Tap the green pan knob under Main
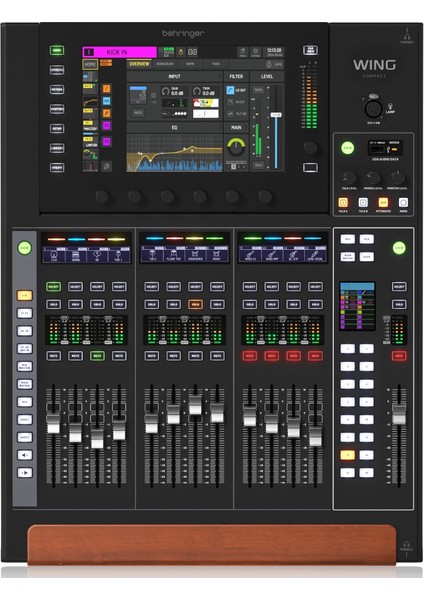This screenshot has width=424, height=600. coord(236,147)
